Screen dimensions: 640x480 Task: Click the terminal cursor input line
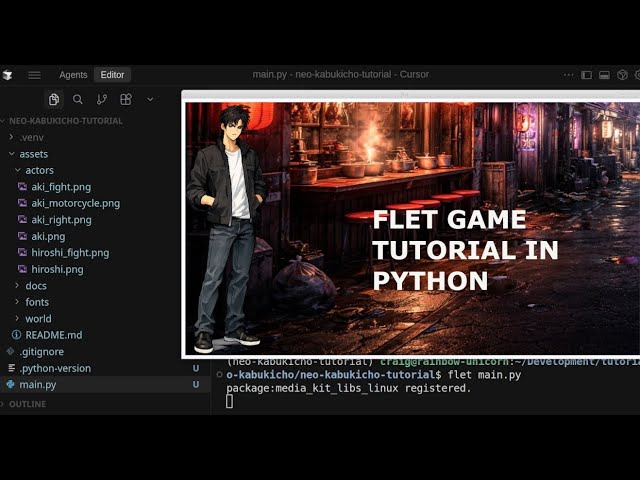pyautogui.click(x=229, y=401)
